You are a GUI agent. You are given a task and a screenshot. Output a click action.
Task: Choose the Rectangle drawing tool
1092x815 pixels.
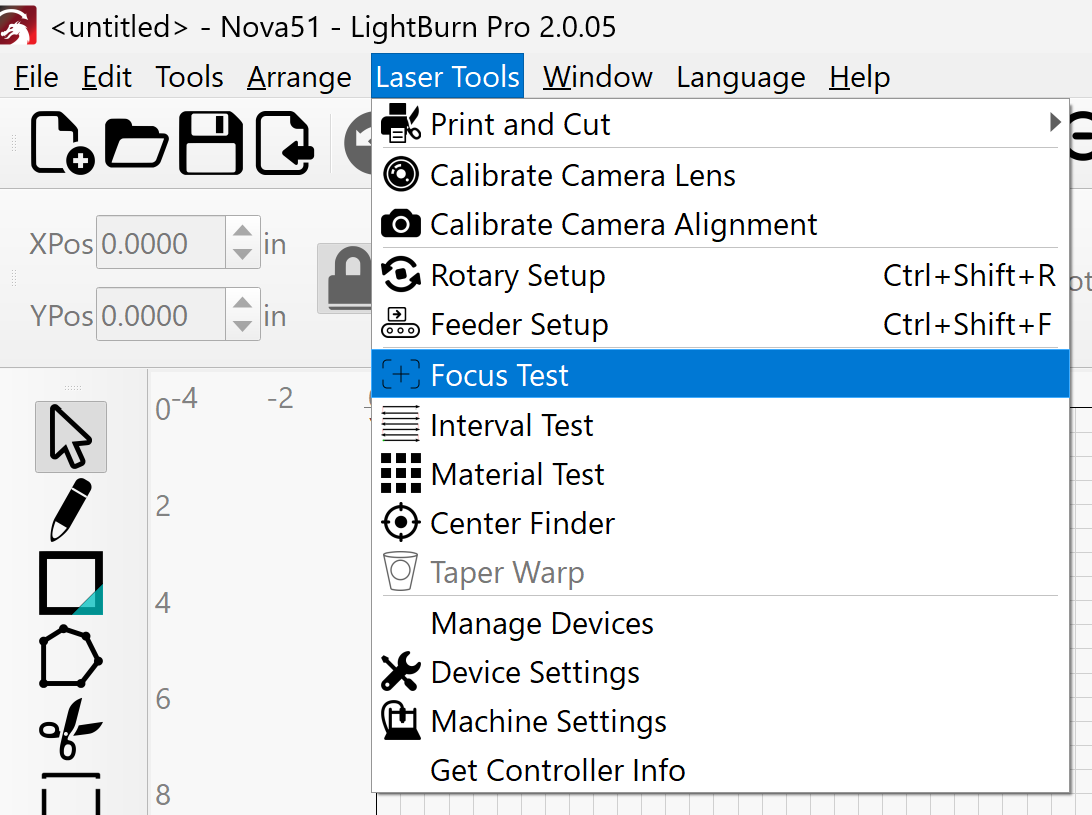(x=71, y=583)
